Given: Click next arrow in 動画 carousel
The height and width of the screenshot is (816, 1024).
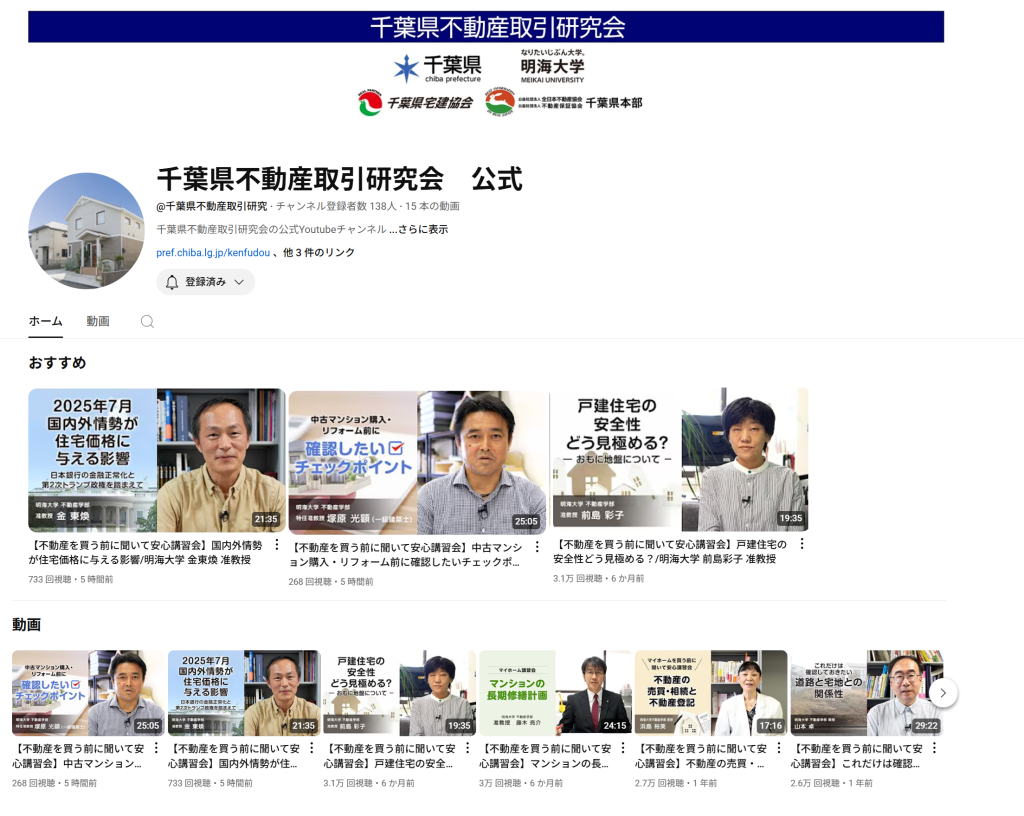Looking at the screenshot, I should point(943,693).
